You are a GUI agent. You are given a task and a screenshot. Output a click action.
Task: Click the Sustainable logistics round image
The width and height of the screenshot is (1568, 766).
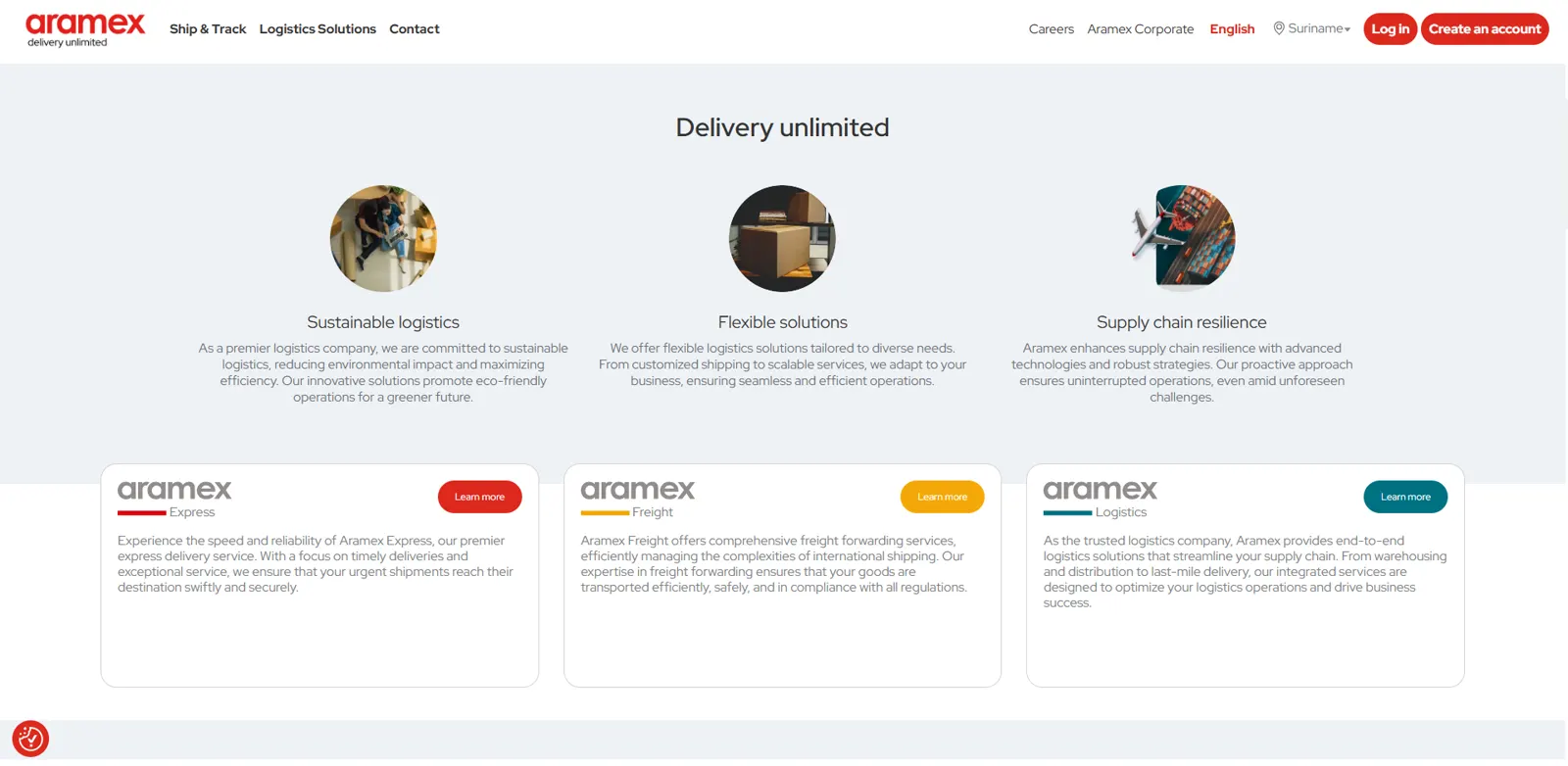click(383, 238)
